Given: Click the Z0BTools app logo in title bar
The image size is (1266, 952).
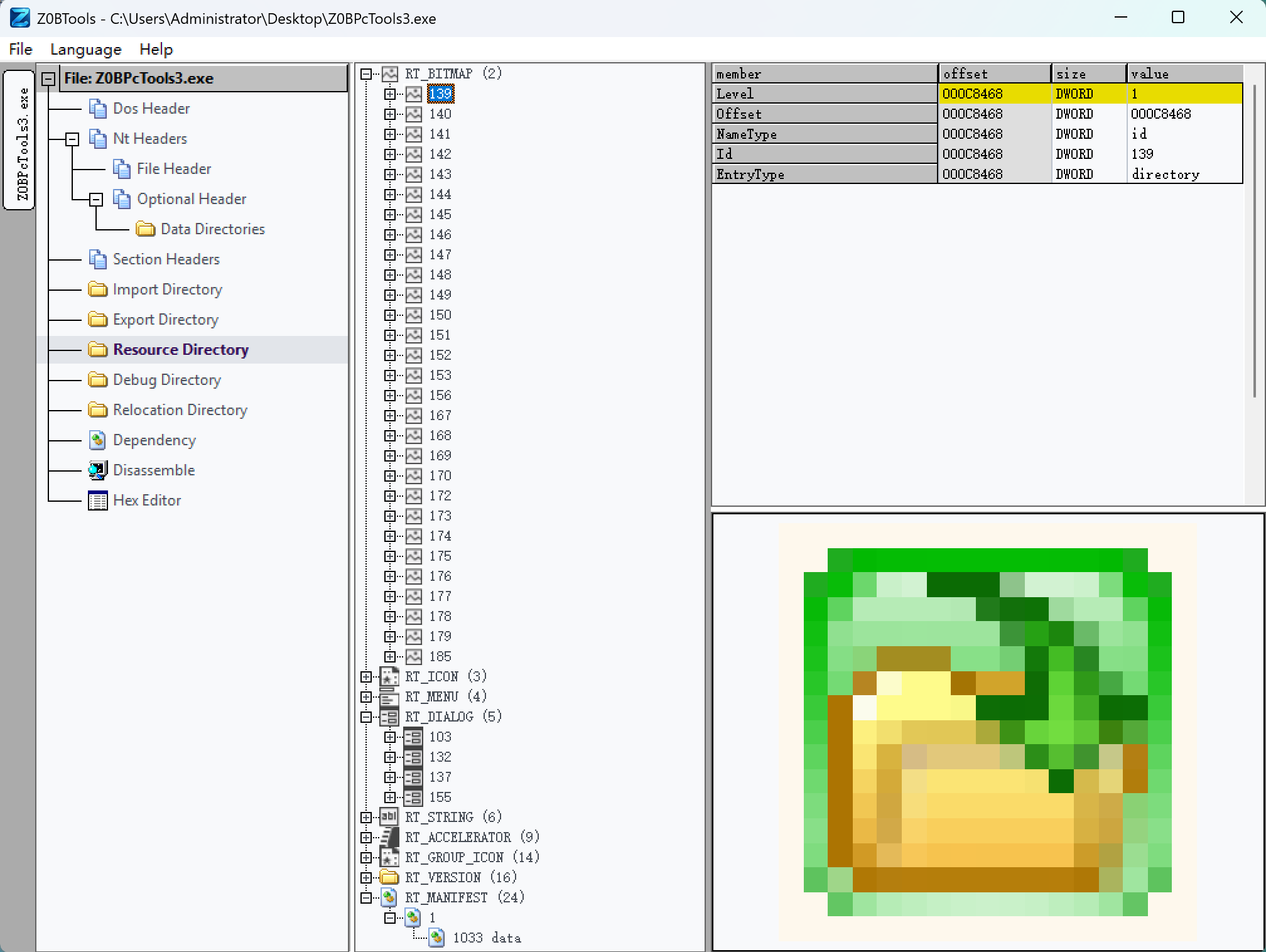Looking at the screenshot, I should 20,18.
